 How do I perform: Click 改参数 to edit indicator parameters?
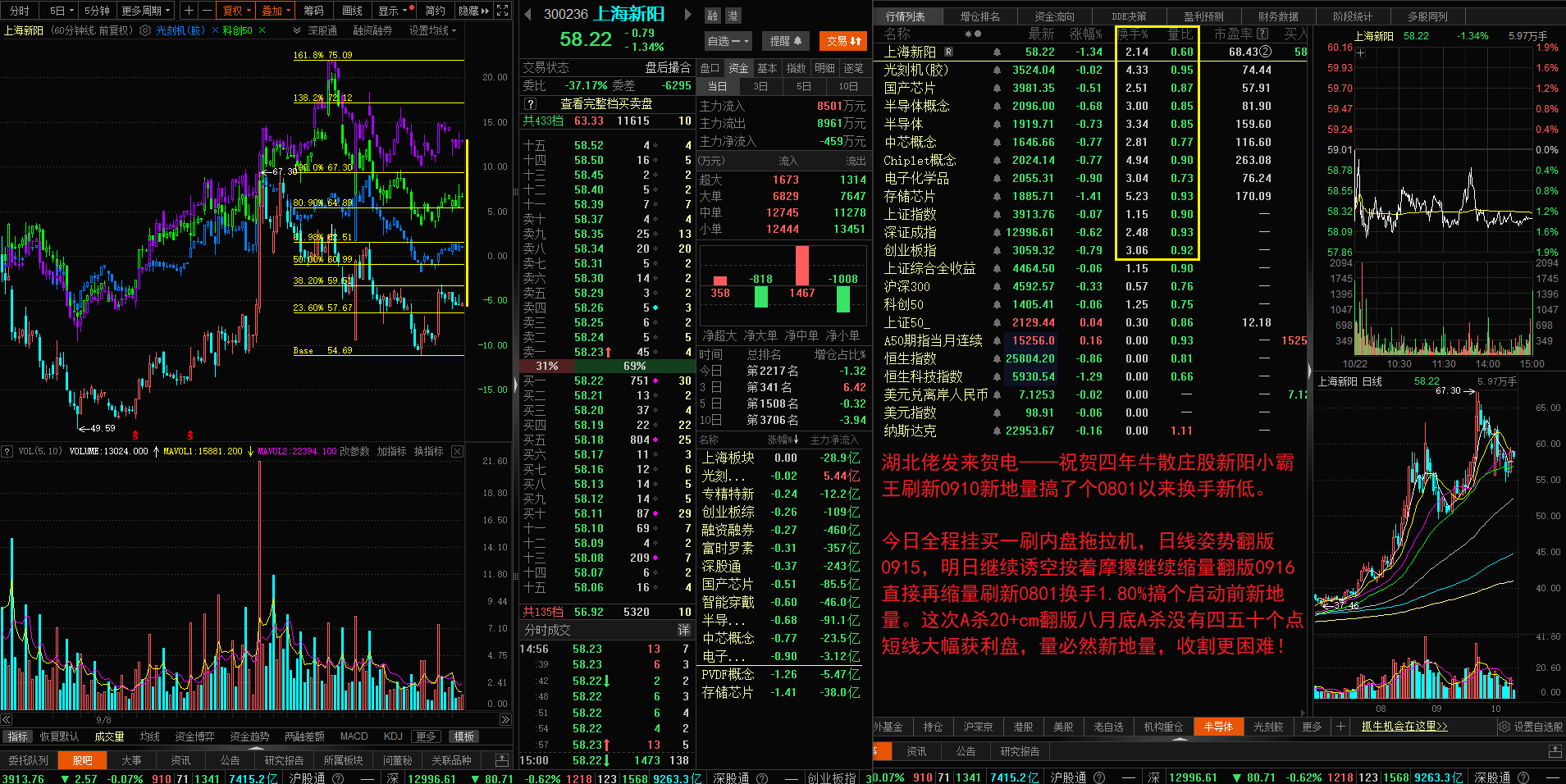(354, 451)
